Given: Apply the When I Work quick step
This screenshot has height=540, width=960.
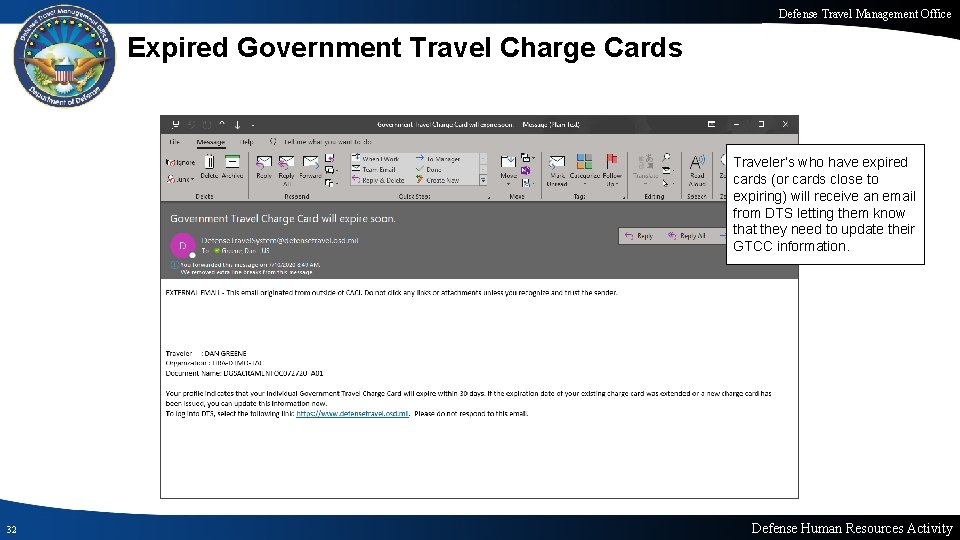Looking at the screenshot, I should coord(376,159).
